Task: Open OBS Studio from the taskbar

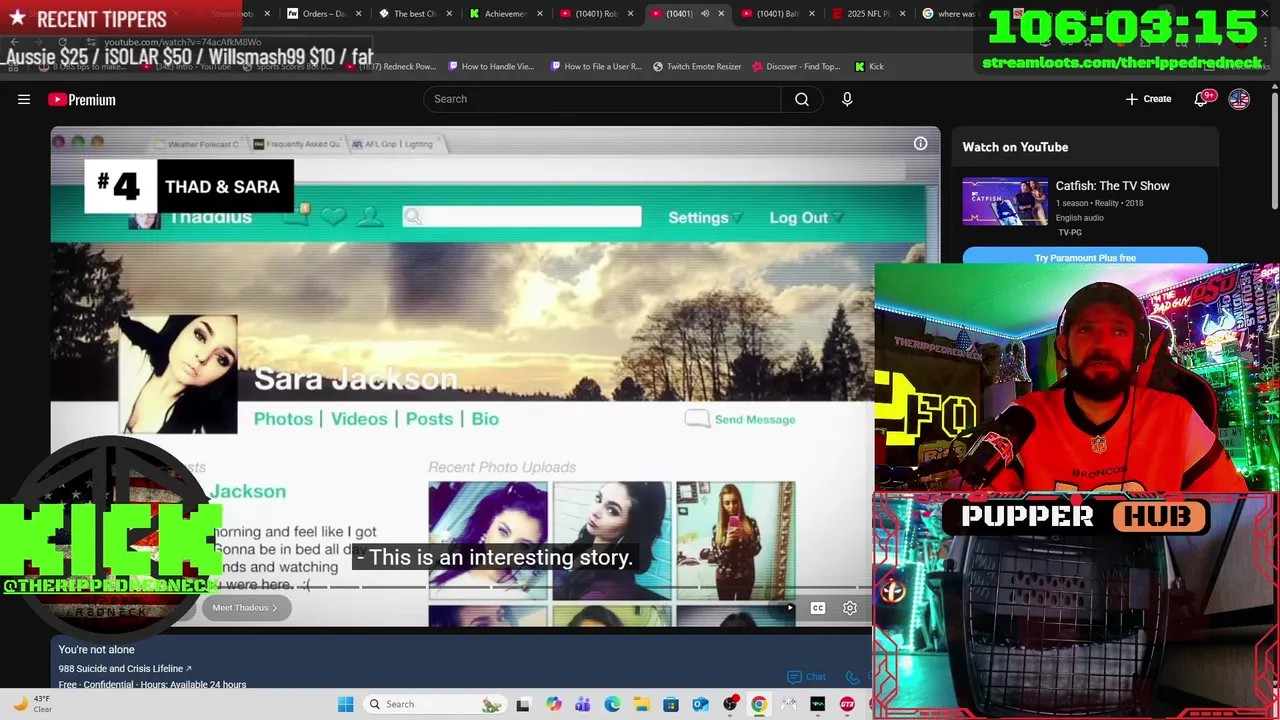Action: (x=730, y=704)
